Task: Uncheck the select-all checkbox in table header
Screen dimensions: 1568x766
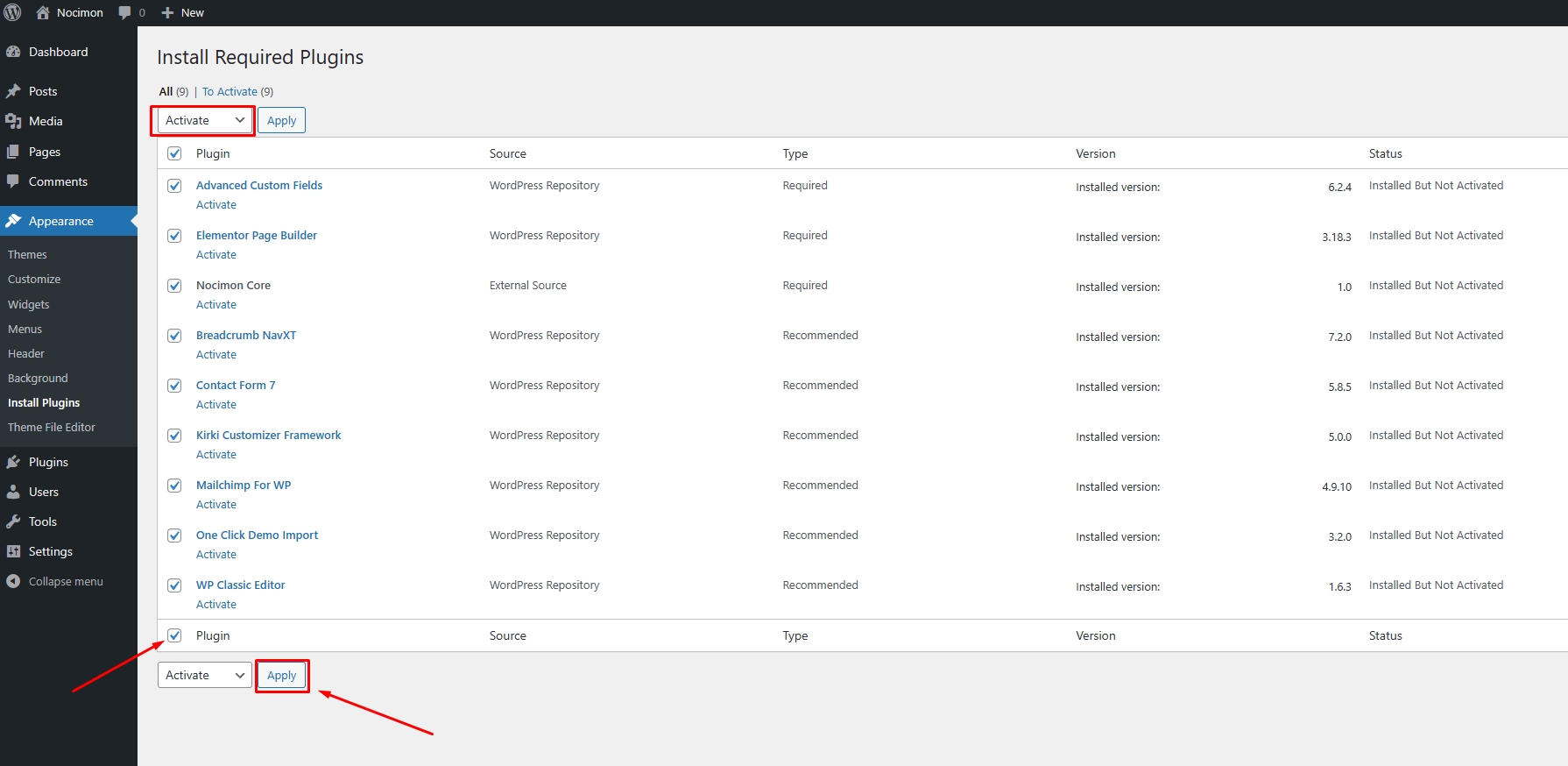Action: (x=174, y=153)
